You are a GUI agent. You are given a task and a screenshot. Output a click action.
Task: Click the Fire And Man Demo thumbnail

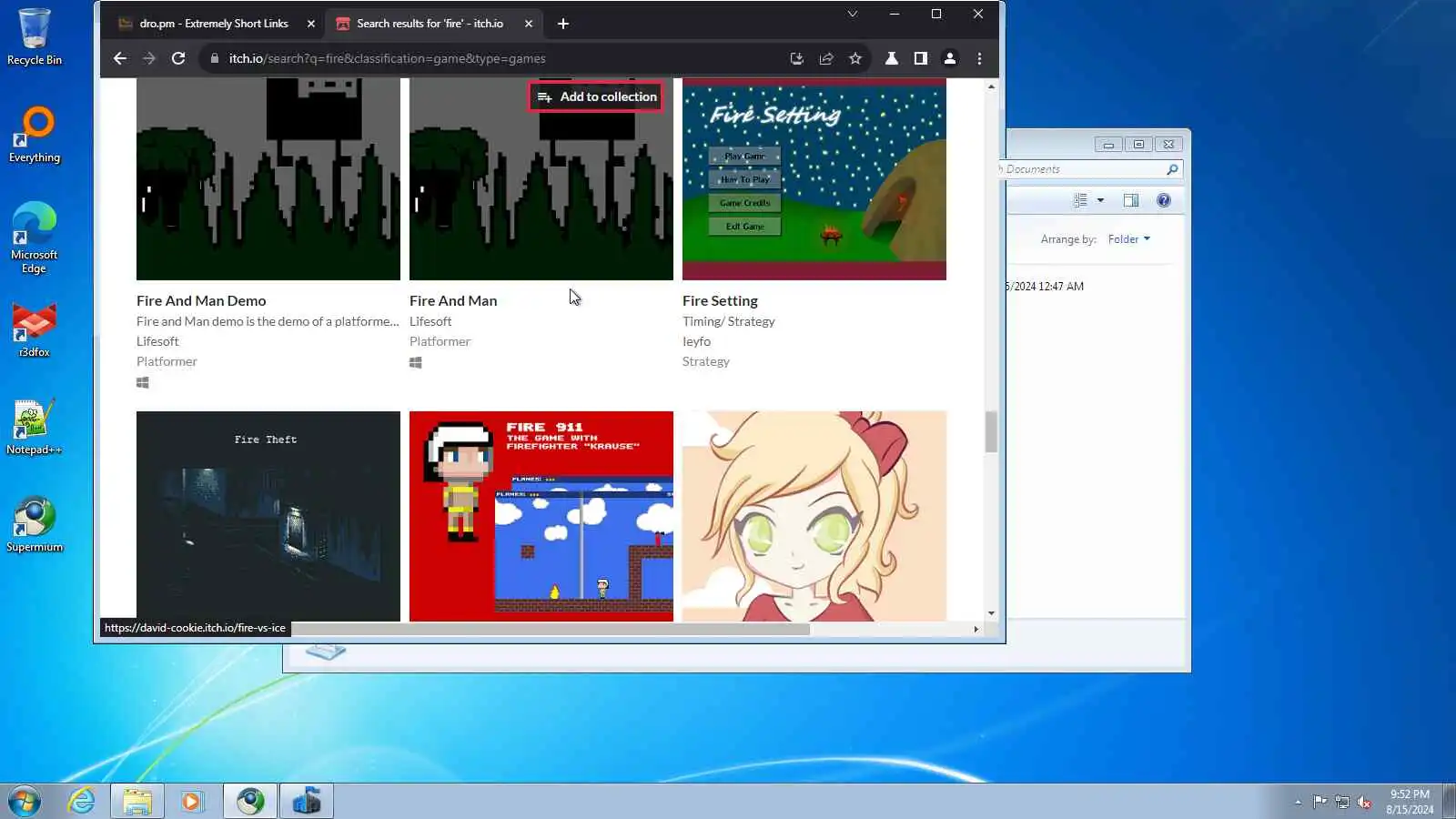pyautogui.click(x=268, y=179)
